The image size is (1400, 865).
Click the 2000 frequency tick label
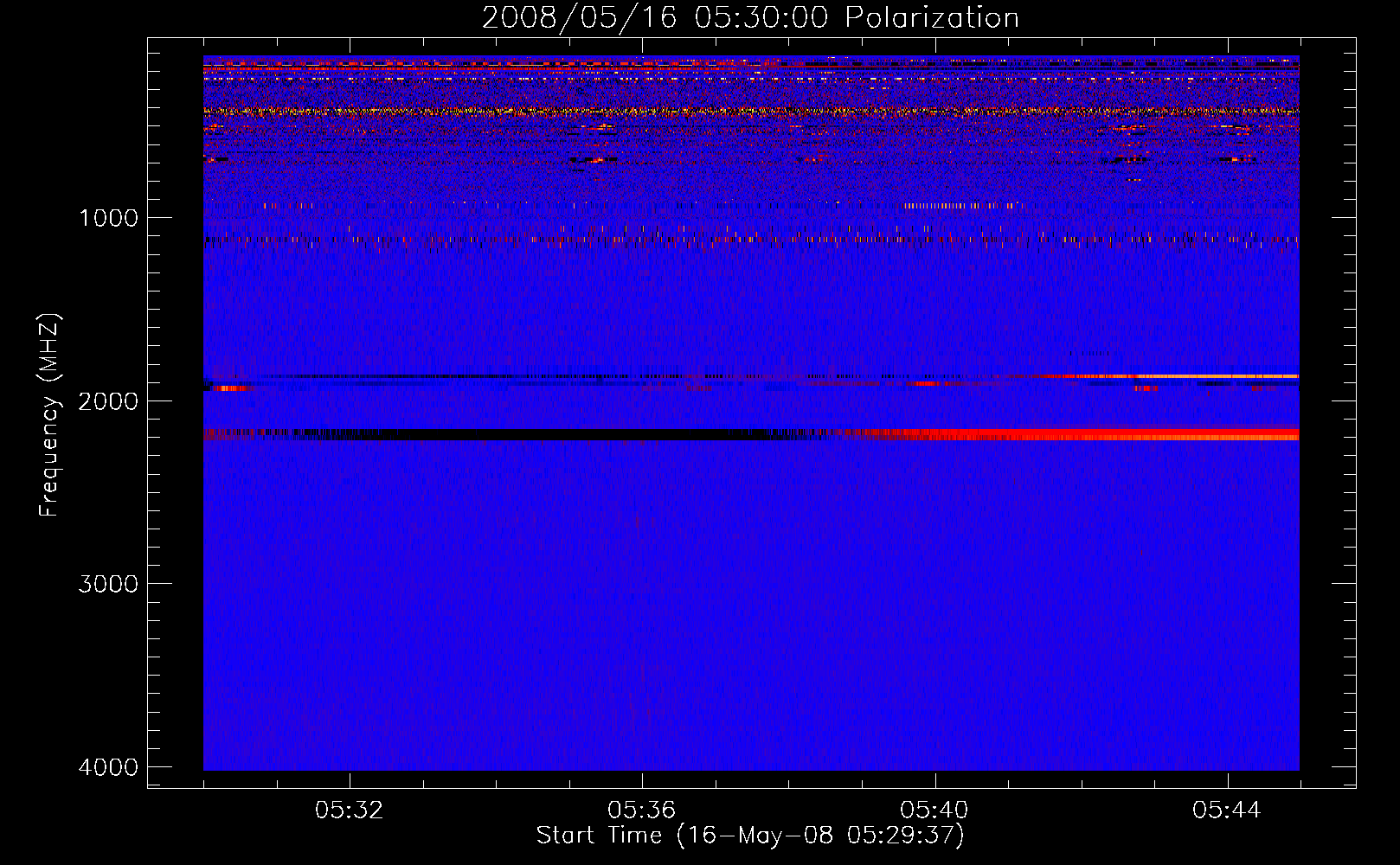click(x=109, y=400)
